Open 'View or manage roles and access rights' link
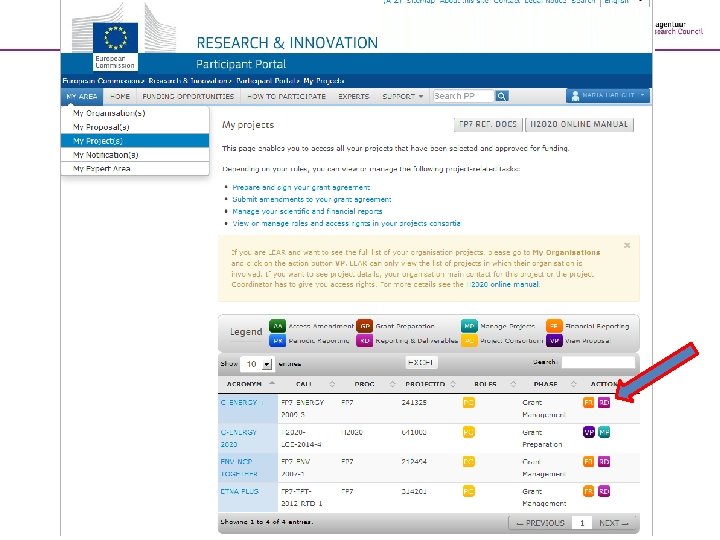The image size is (720, 540). click(x=346, y=223)
